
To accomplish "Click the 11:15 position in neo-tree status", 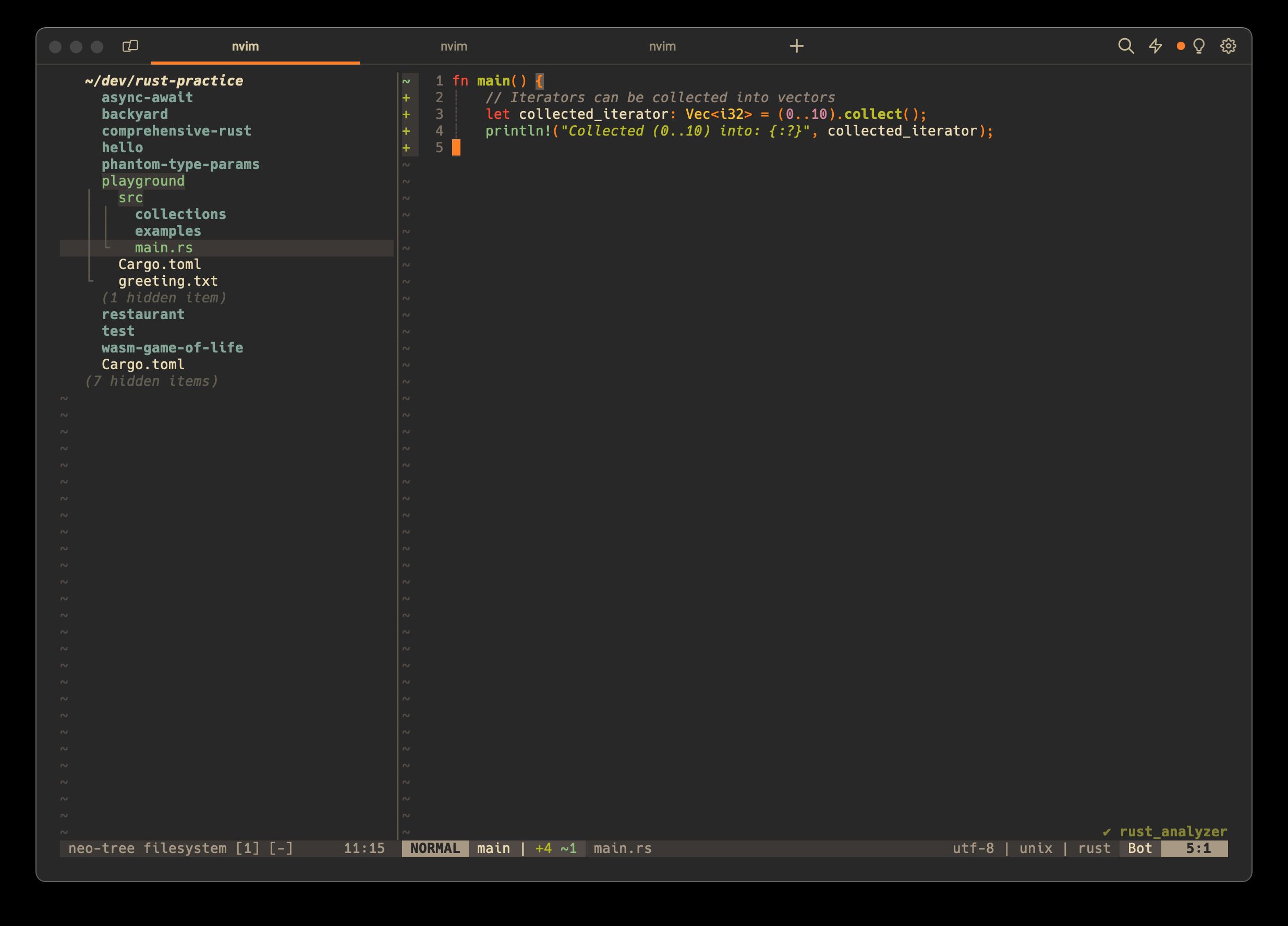I will (364, 848).
